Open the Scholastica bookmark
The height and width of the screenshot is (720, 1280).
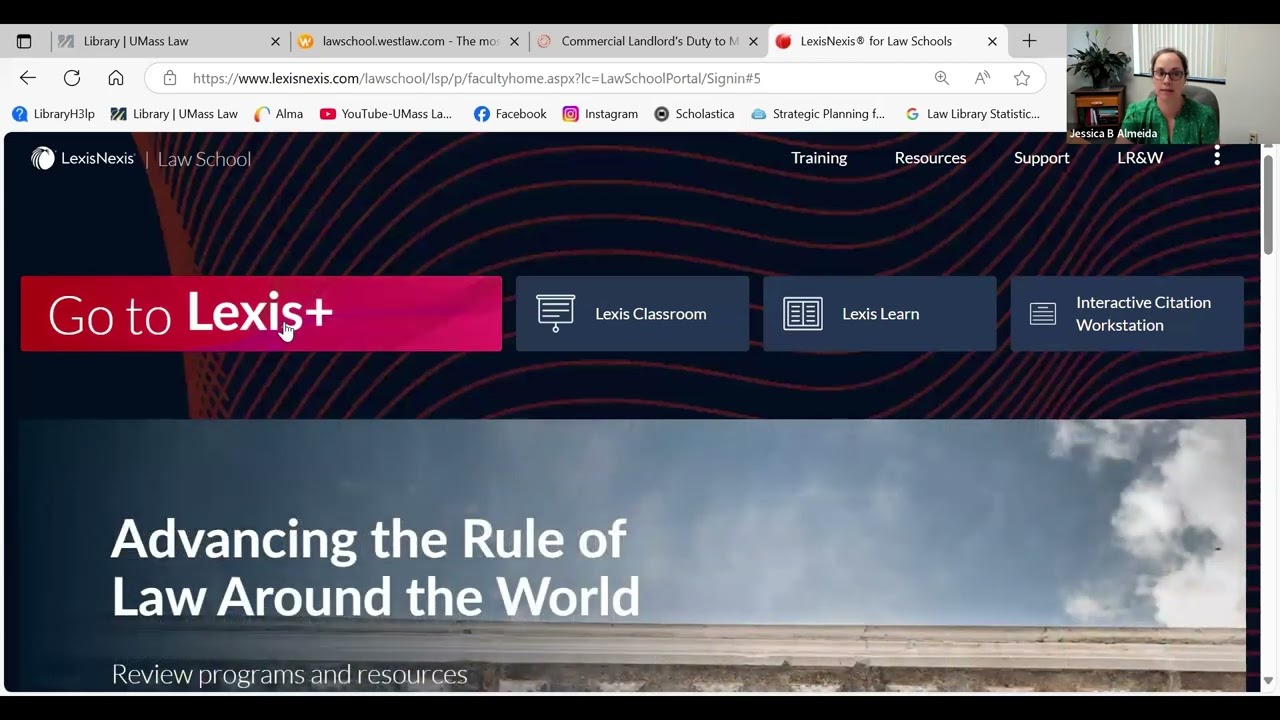694,114
